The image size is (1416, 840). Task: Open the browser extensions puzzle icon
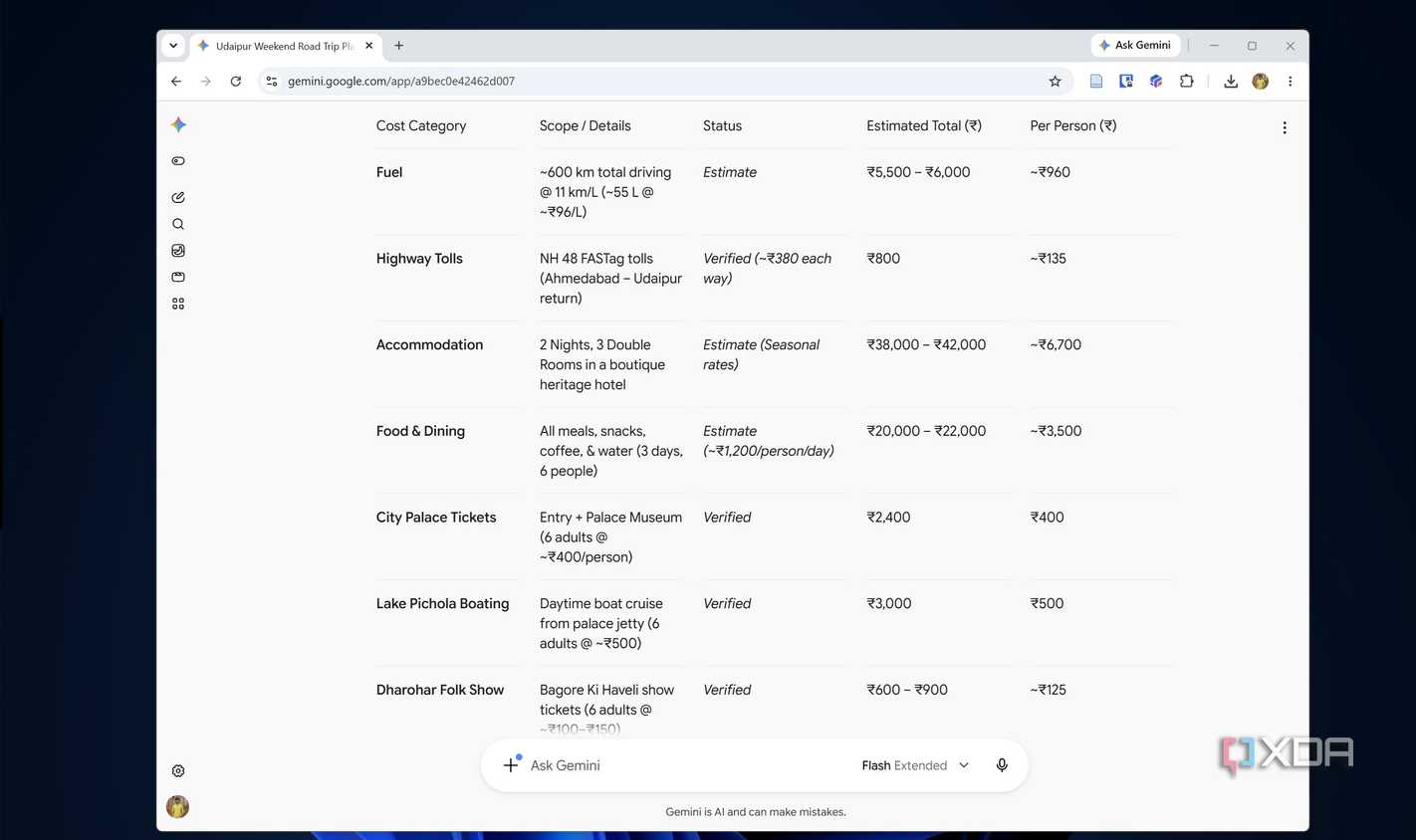tap(1186, 82)
